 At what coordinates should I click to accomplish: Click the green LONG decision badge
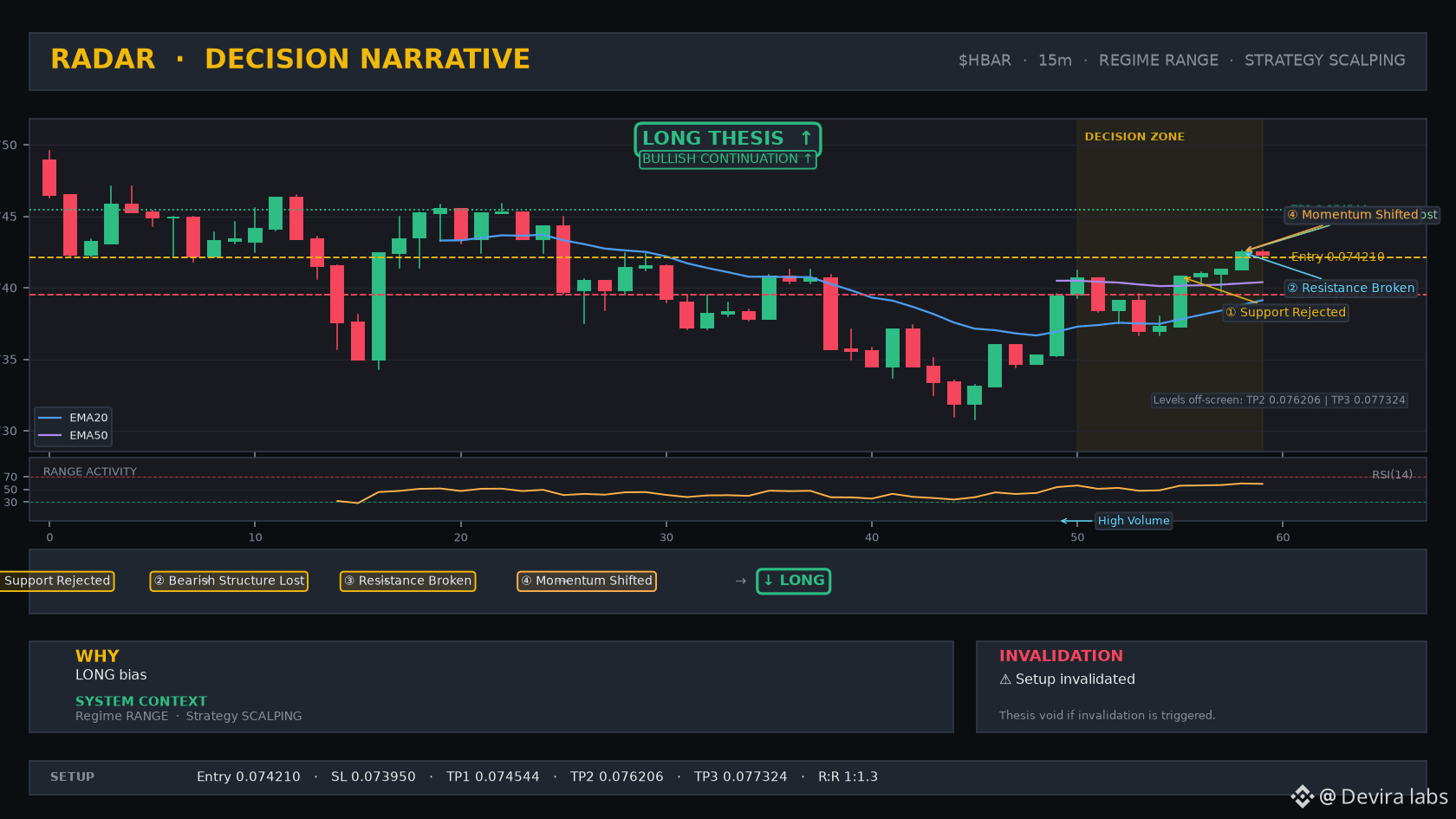[x=794, y=581]
